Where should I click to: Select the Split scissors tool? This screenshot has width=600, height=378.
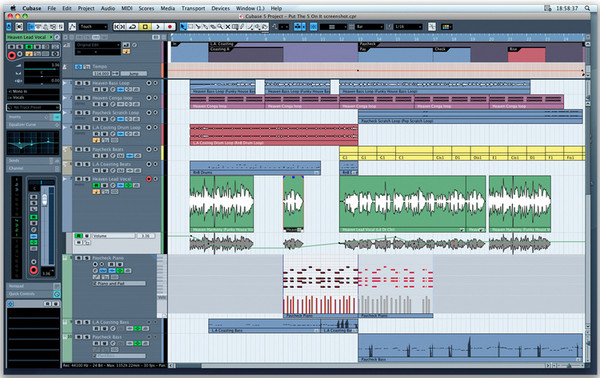coord(198,27)
